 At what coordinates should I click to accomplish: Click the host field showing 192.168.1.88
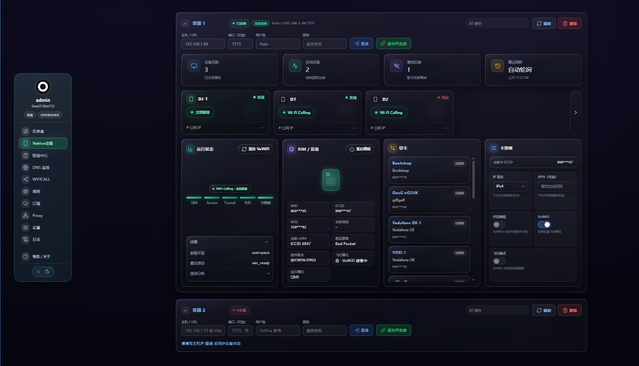(203, 44)
